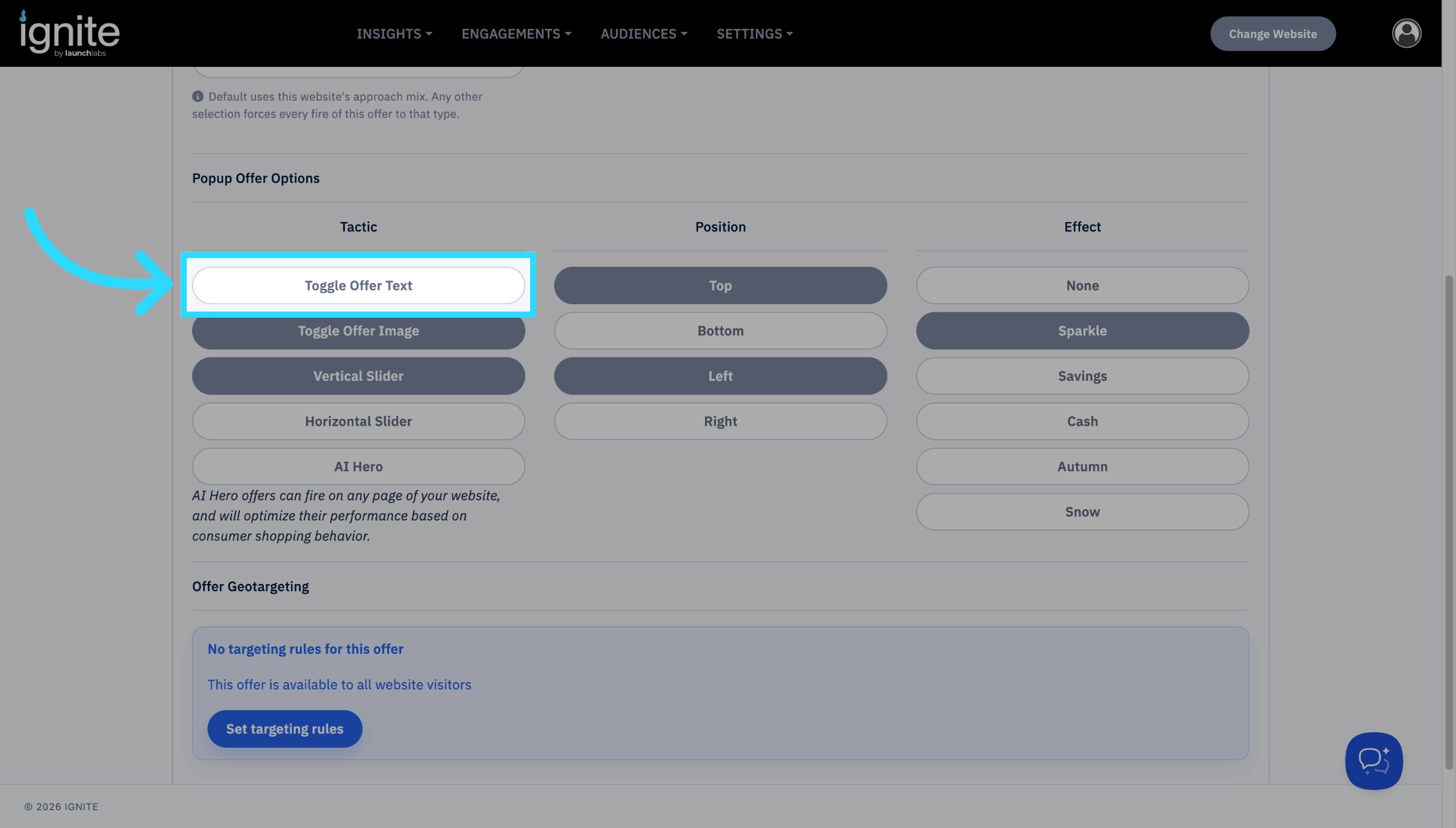This screenshot has width=1456, height=828.
Task: Open the chat support widget icon
Action: pos(1374,761)
